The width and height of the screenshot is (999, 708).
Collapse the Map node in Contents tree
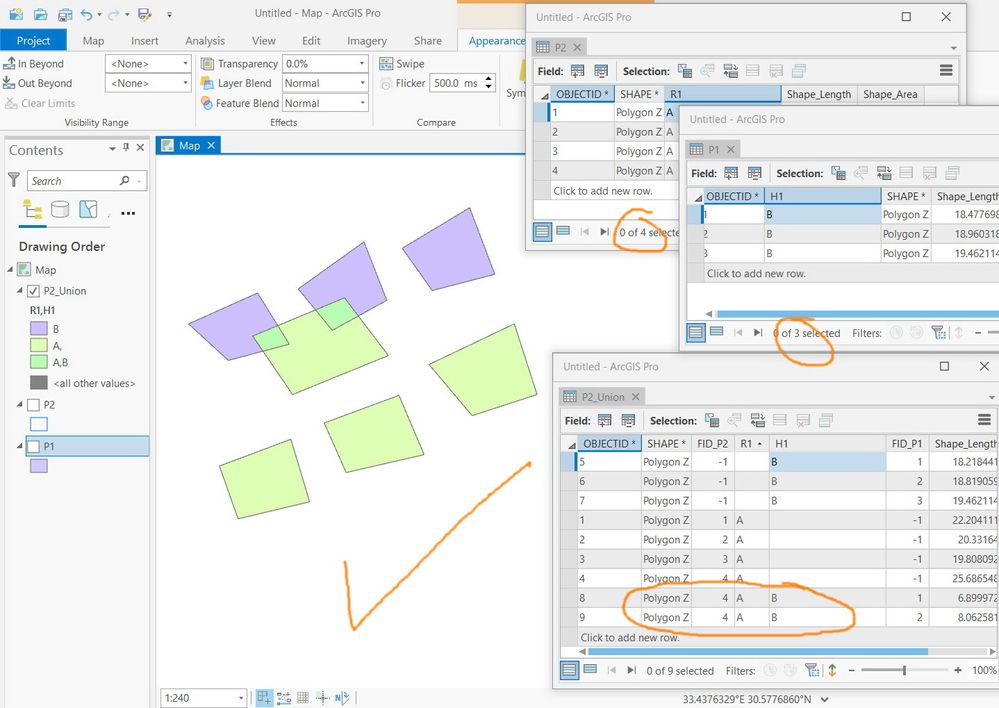click(10, 270)
